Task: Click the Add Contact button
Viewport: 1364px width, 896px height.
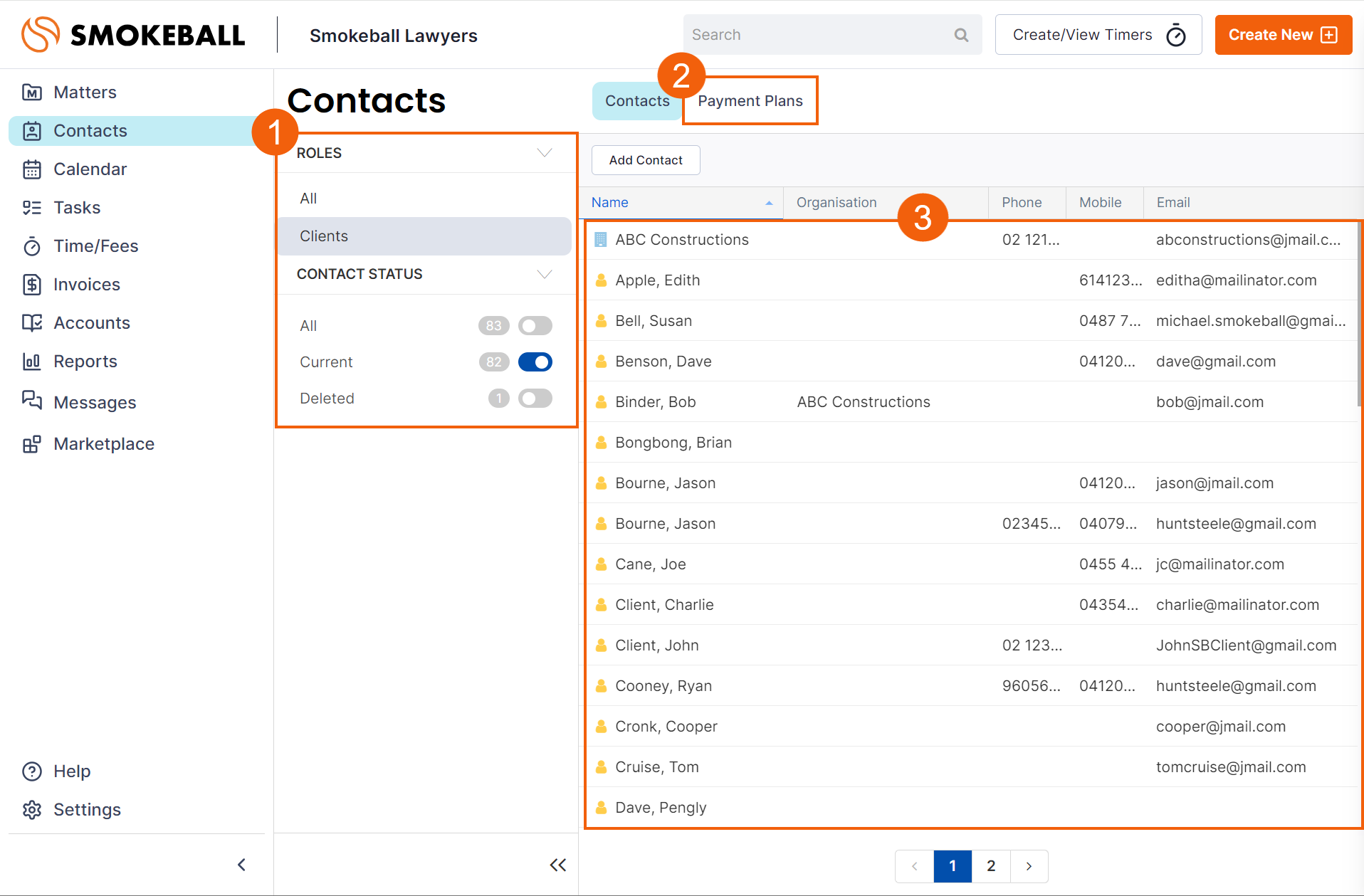Action: coord(646,160)
